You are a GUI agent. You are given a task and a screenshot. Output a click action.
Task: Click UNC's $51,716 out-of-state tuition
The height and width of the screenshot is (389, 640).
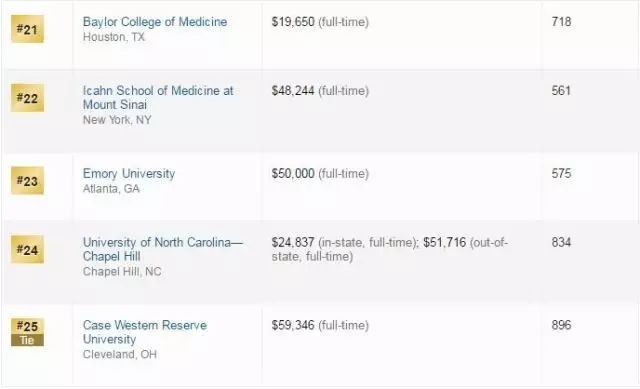coord(444,242)
